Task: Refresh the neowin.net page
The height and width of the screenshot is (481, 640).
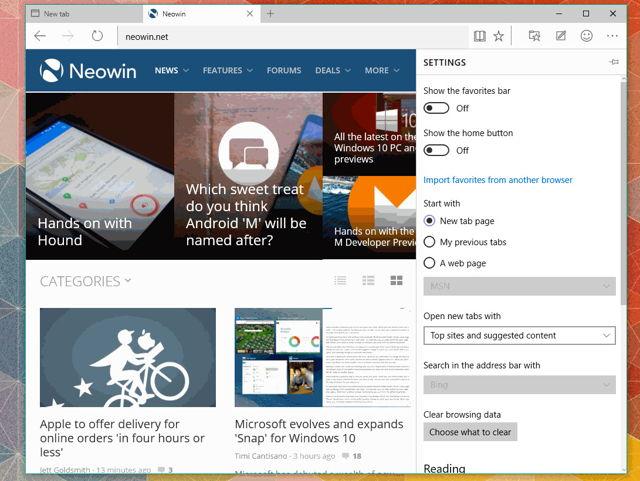Action: point(97,36)
